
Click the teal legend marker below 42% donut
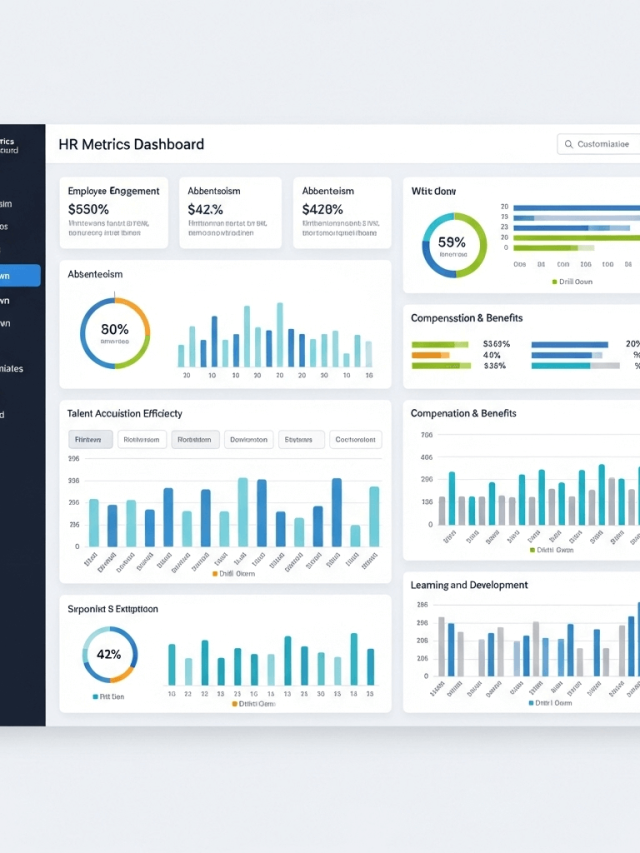[96, 696]
